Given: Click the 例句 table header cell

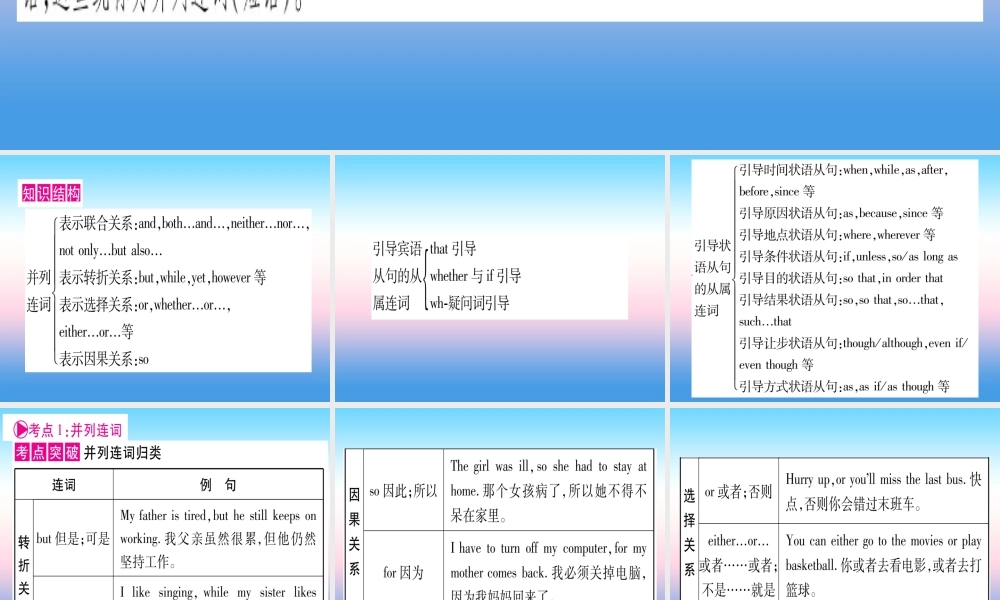Looking at the screenshot, I should point(218,485).
